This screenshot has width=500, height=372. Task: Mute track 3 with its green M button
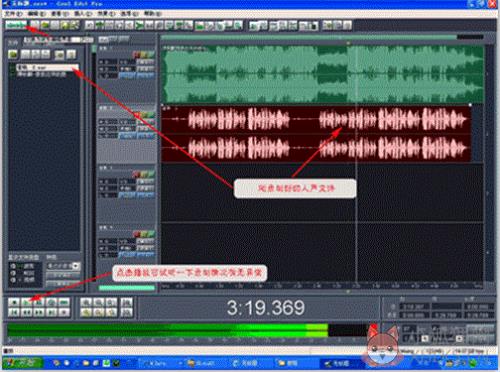click(x=151, y=174)
